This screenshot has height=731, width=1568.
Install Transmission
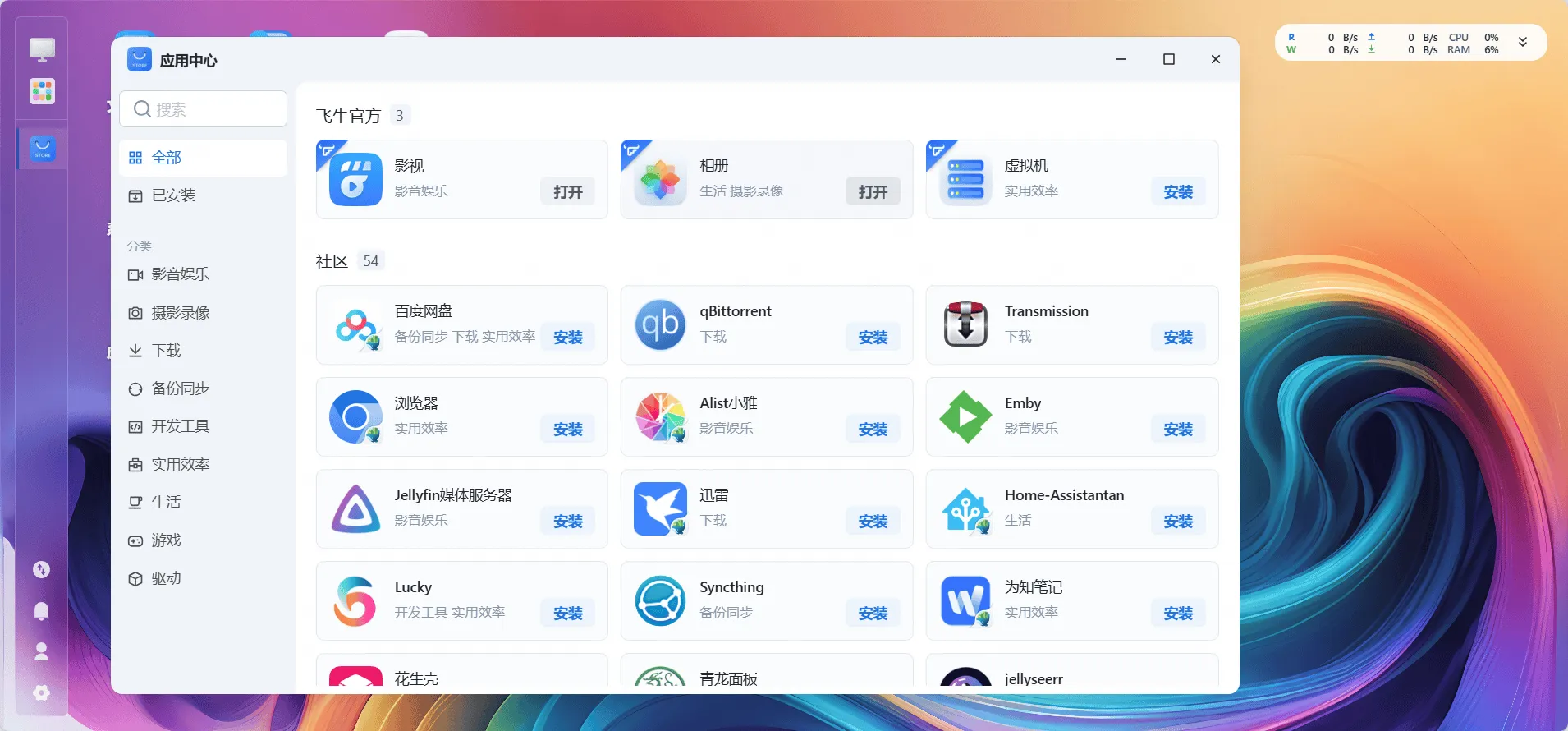[x=1178, y=338]
